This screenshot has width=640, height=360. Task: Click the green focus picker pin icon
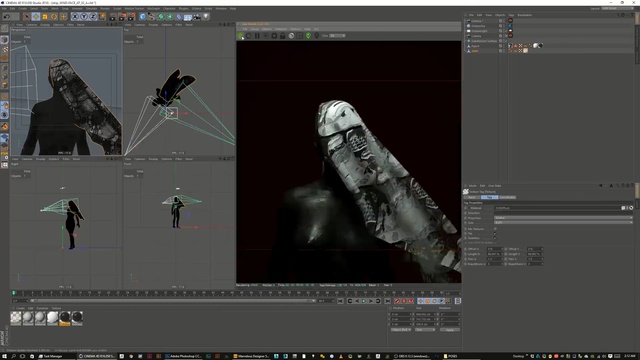click(x=308, y=36)
